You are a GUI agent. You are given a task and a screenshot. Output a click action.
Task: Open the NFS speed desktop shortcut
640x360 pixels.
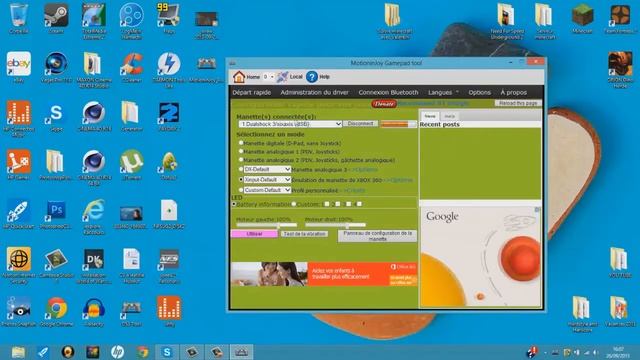click(169, 260)
